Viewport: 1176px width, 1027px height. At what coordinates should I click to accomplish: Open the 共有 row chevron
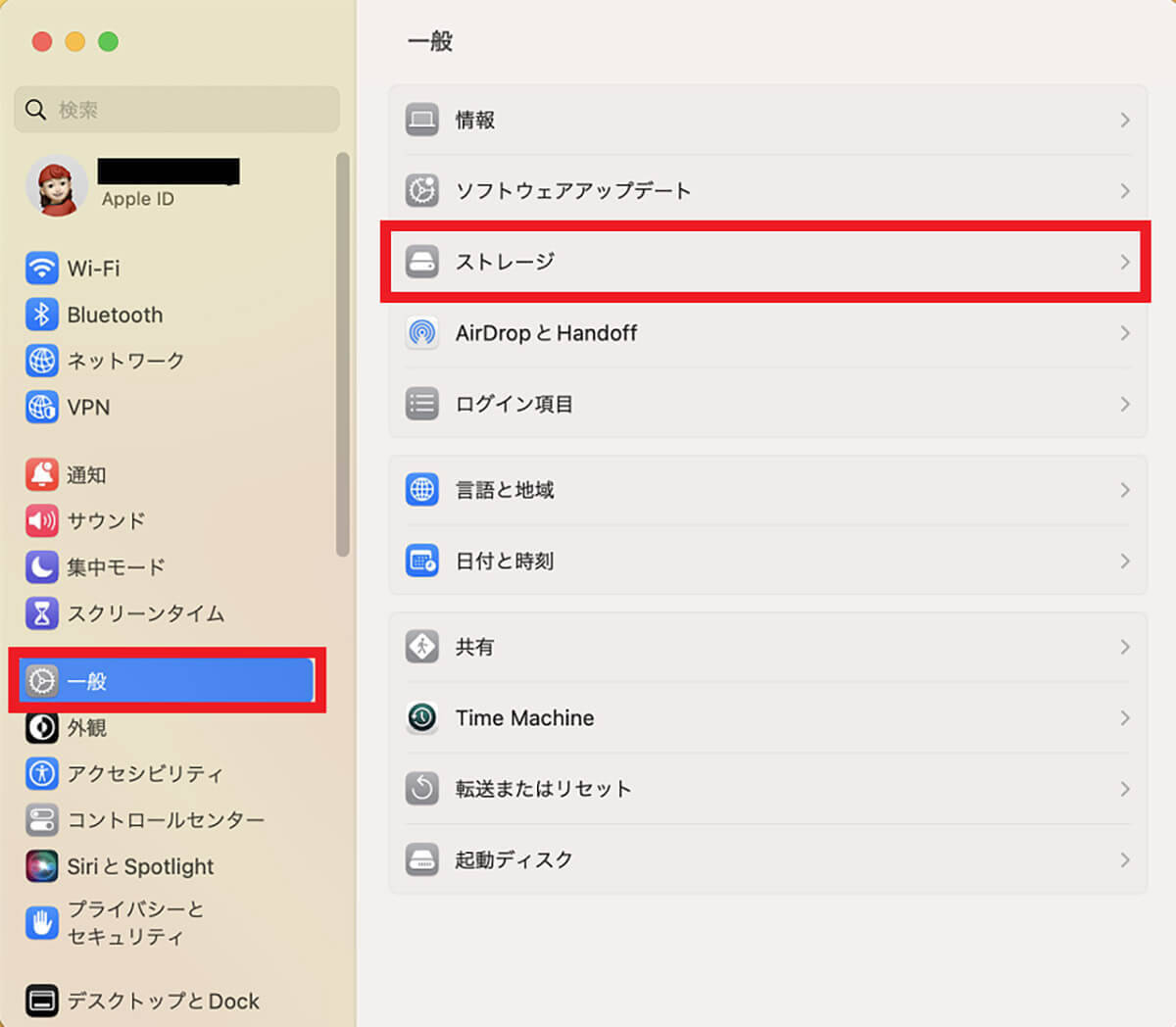(1124, 647)
